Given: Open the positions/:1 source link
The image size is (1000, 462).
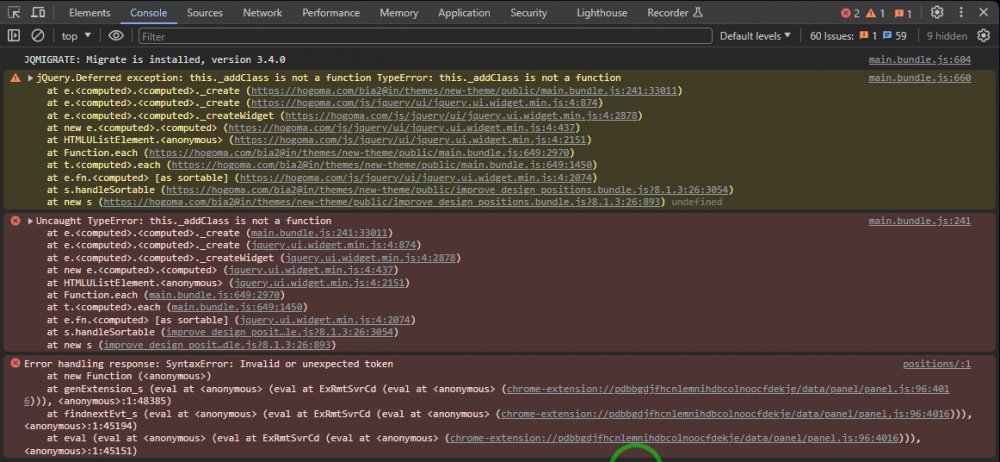Looking at the screenshot, I should (936, 364).
